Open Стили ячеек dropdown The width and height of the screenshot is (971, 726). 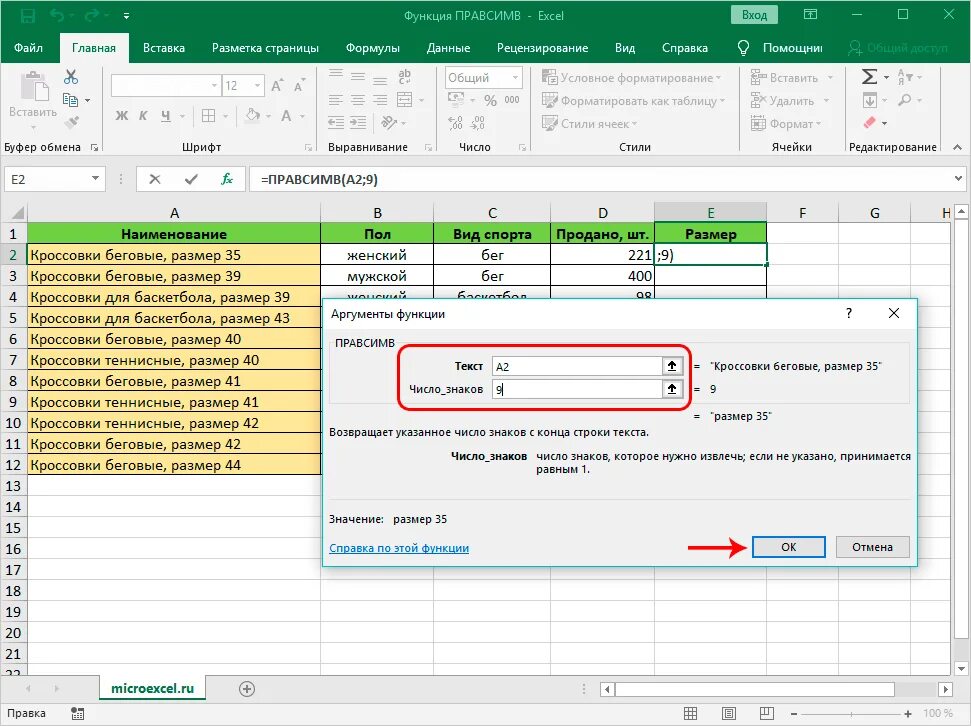(x=590, y=123)
